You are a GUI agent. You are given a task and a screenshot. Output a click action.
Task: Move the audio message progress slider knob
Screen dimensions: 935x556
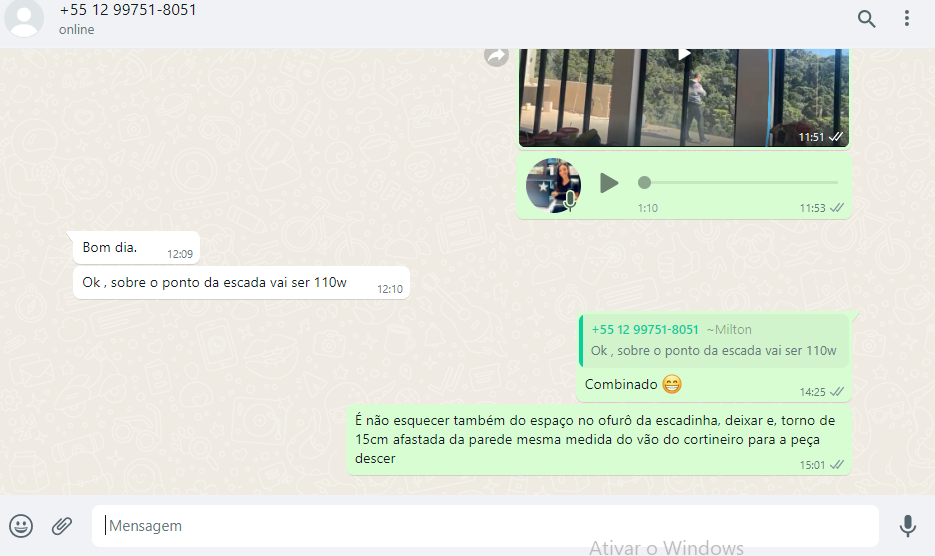(x=644, y=183)
